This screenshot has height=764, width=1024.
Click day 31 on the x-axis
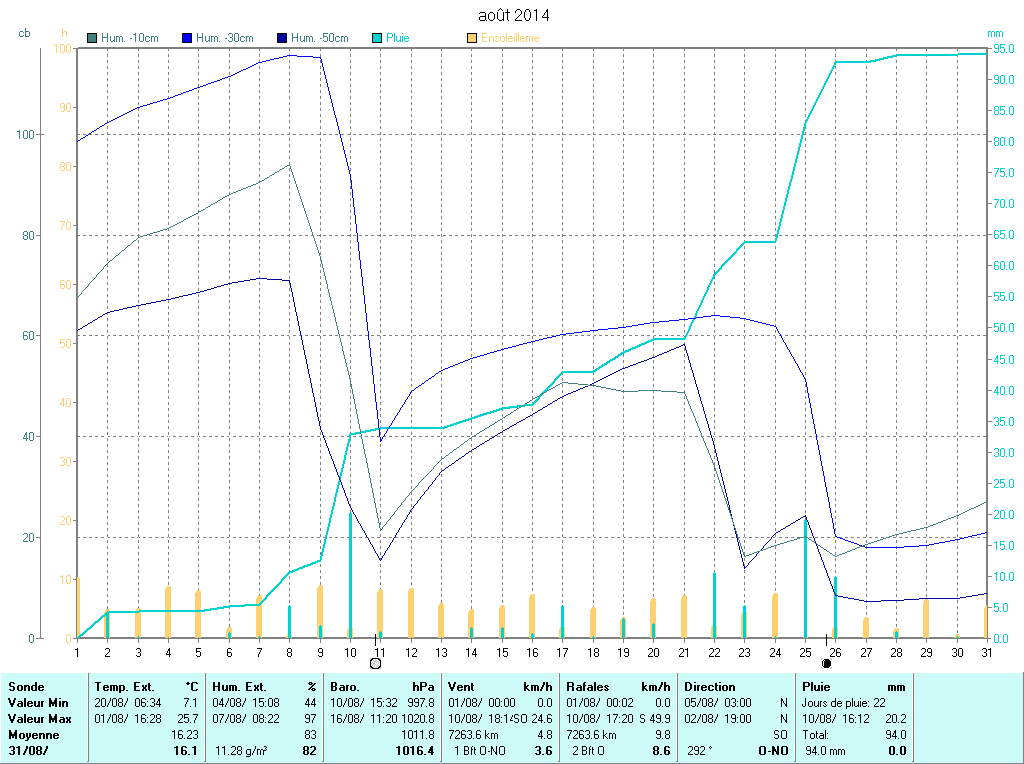(985, 652)
